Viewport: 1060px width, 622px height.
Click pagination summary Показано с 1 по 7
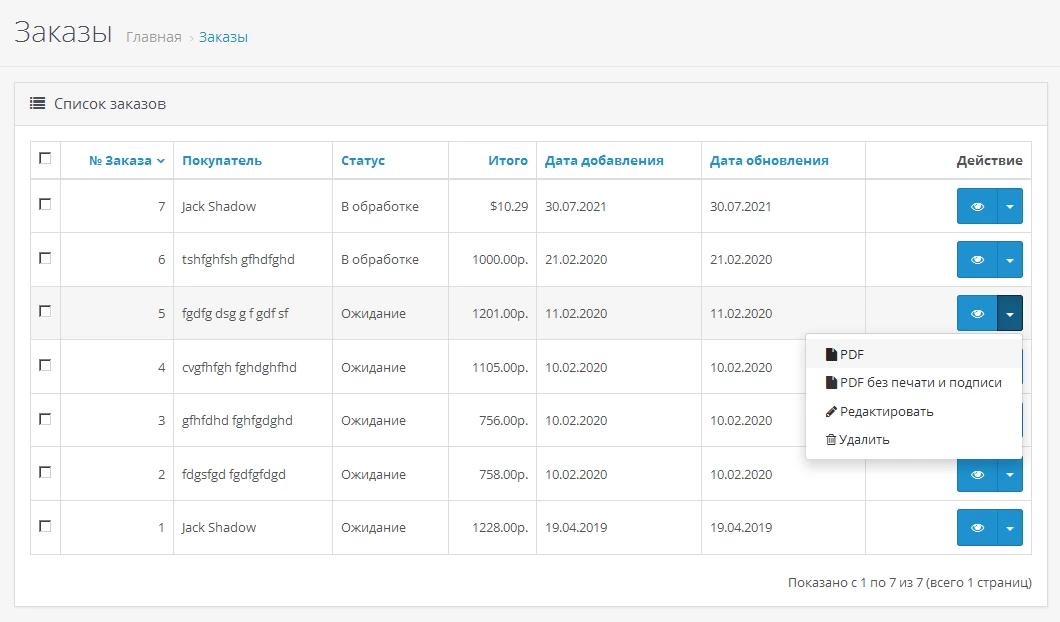910,582
